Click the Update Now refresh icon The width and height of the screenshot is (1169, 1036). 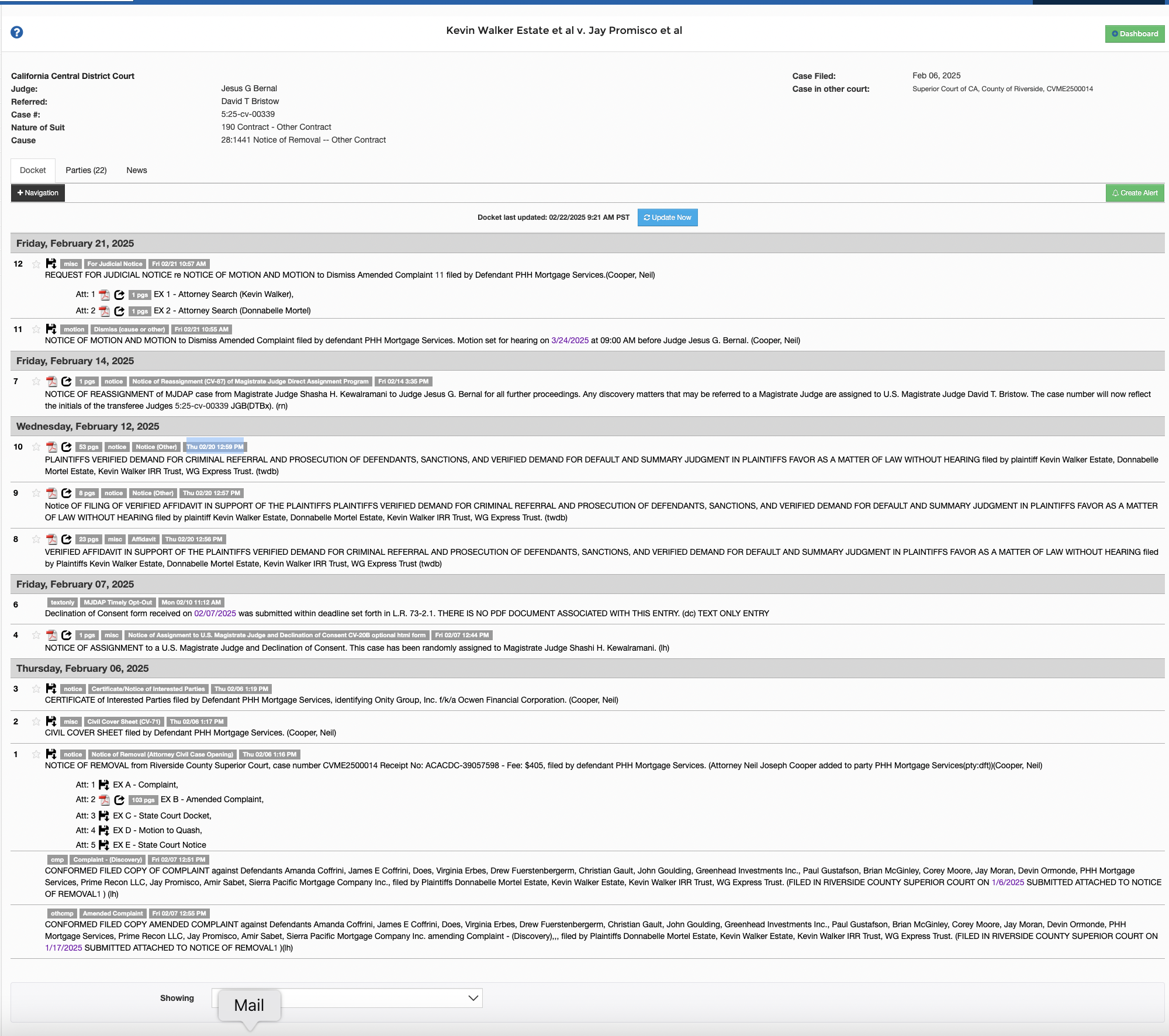tap(647, 217)
